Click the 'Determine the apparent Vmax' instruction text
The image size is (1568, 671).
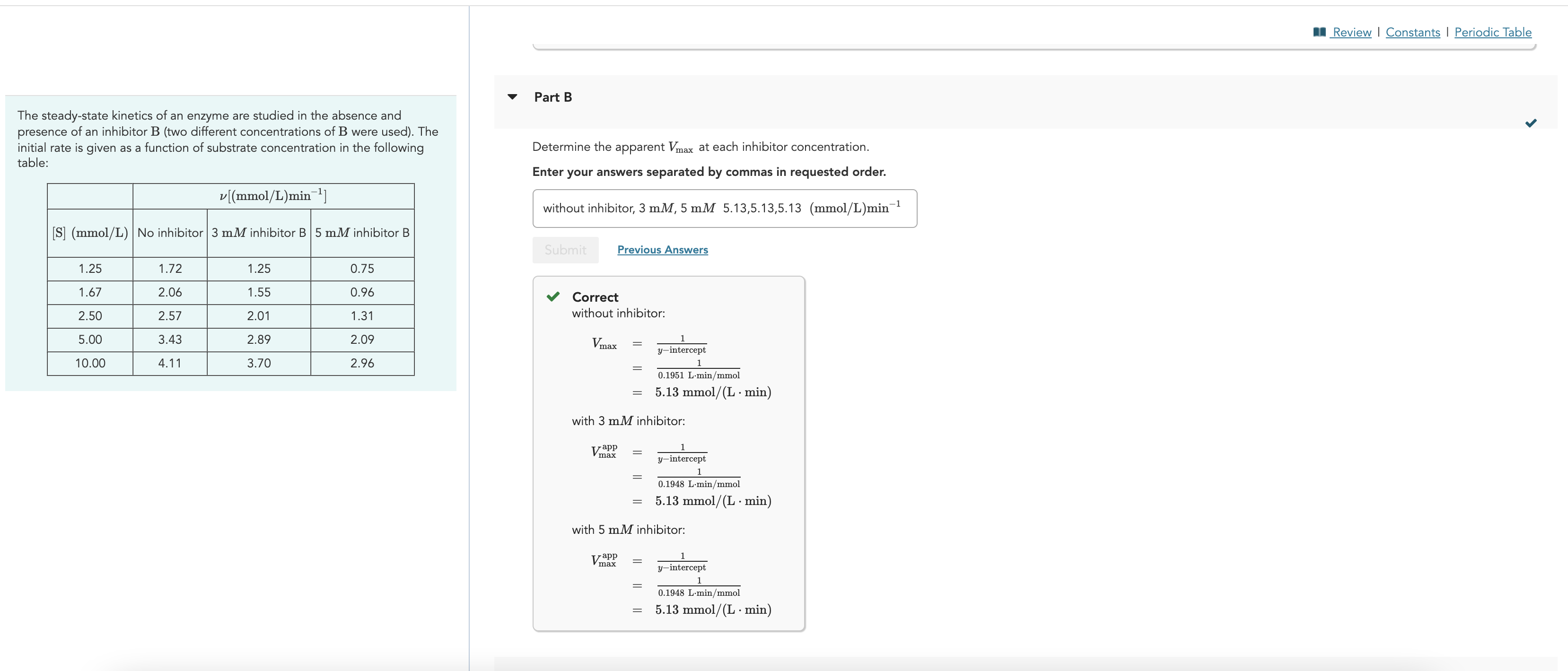click(x=700, y=147)
